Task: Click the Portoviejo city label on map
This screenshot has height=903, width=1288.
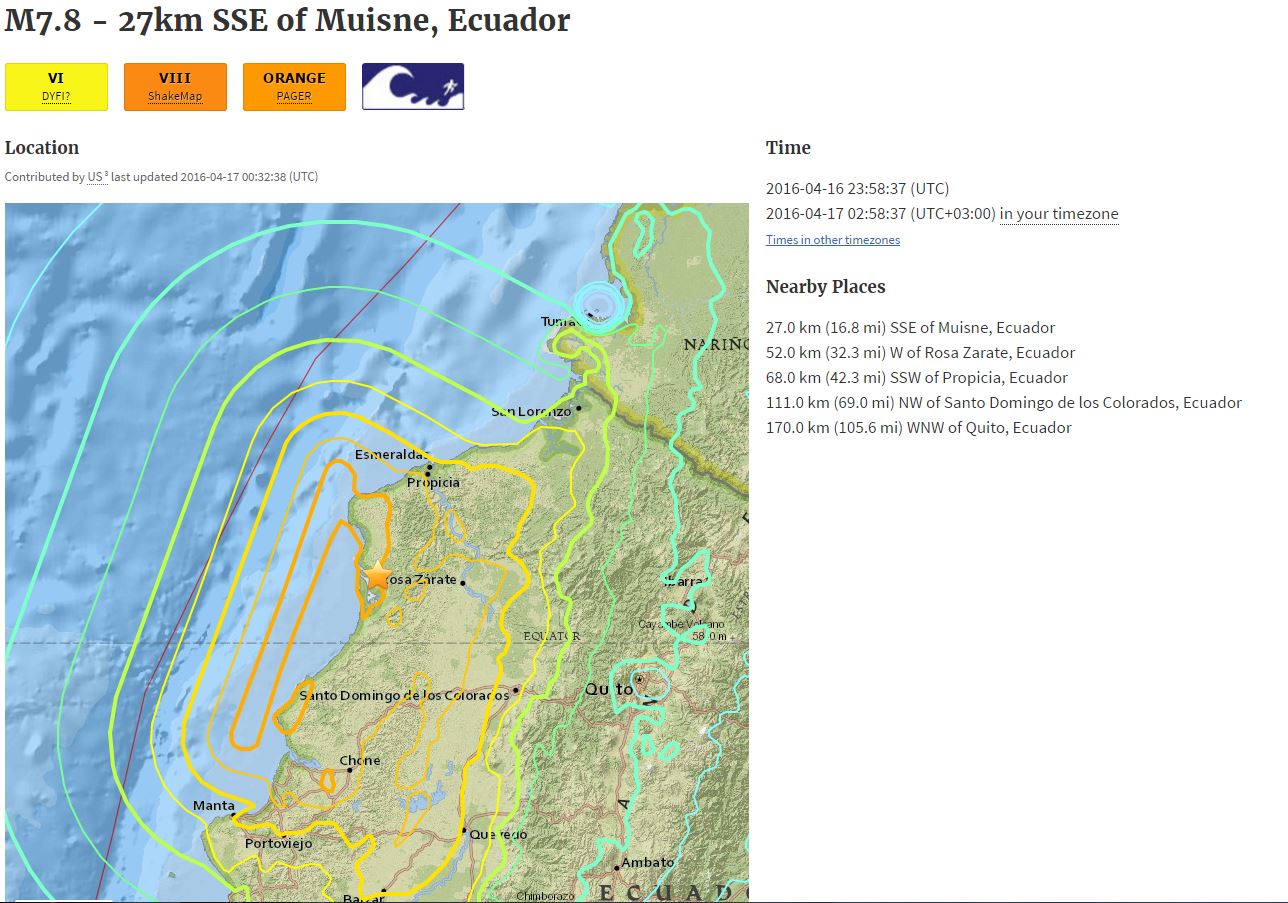Action: [x=278, y=843]
